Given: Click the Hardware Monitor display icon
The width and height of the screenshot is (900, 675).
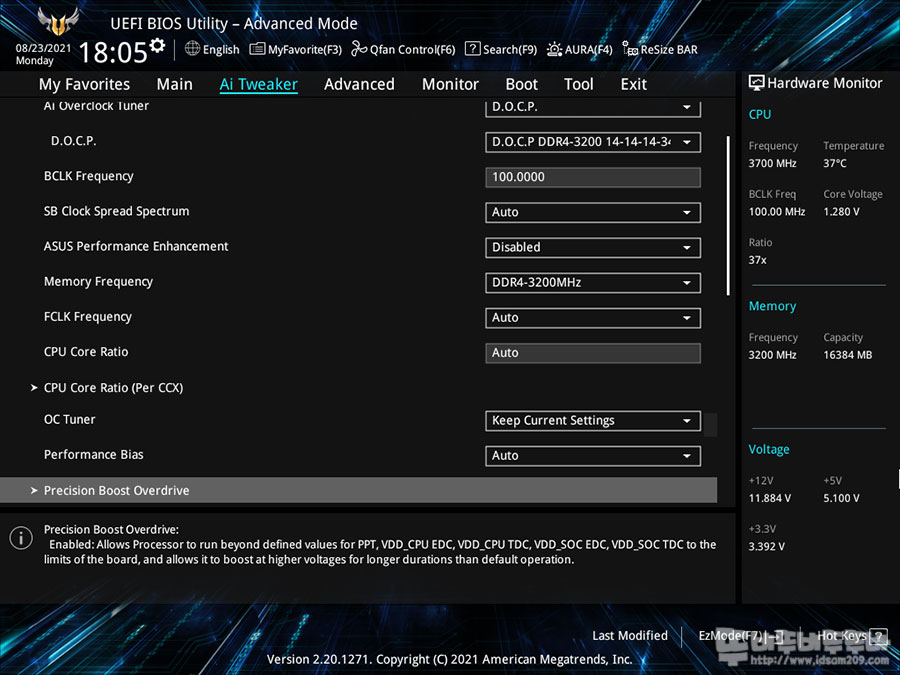Looking at the screenshot, I should click(757, 83).
